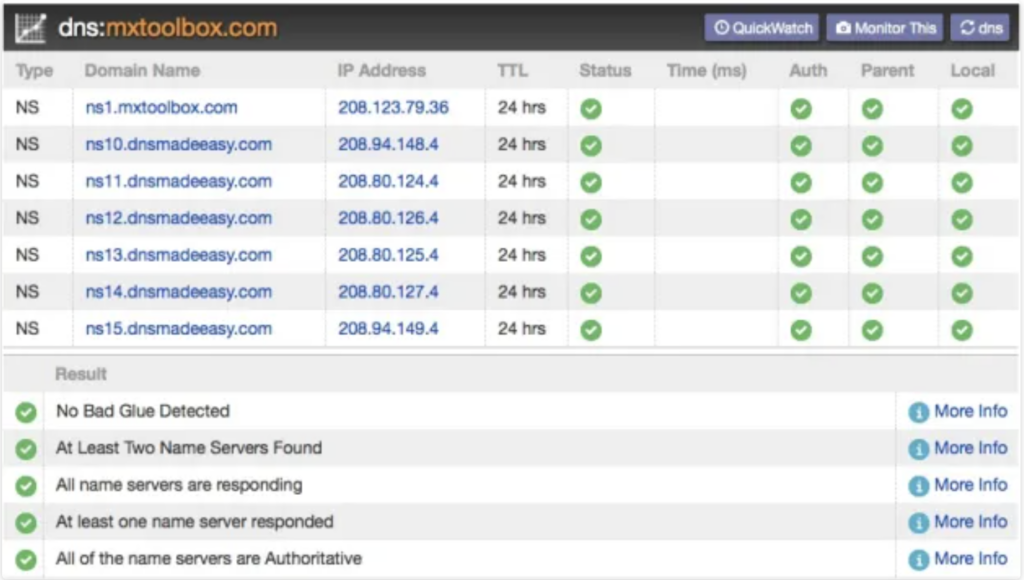Click the QuickWatch button
This screenshot has width=1024, height=580.
(x=761, y=28)
